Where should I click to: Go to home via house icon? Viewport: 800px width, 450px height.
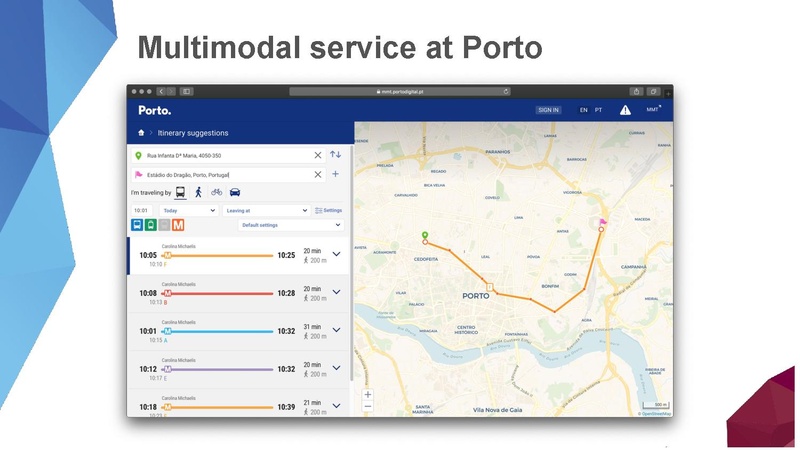pos(141,133)
